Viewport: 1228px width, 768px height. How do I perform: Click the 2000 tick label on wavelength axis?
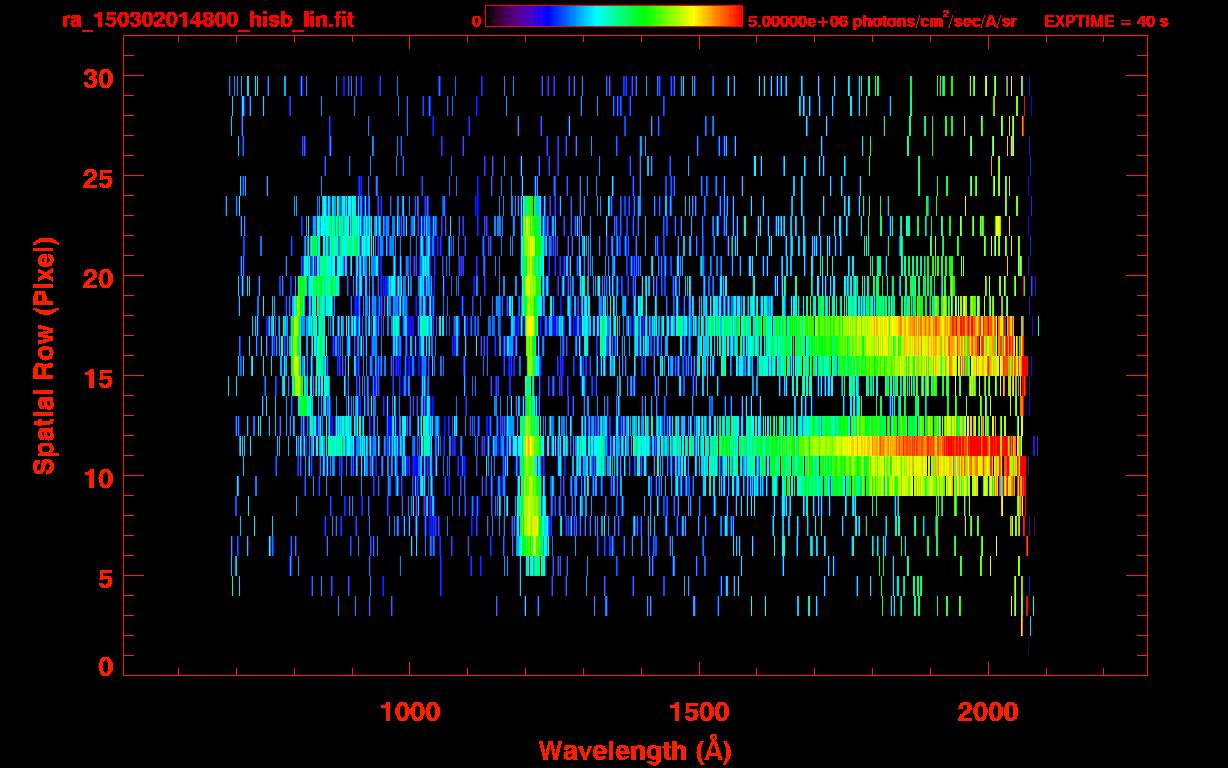[x=987, y=712]
